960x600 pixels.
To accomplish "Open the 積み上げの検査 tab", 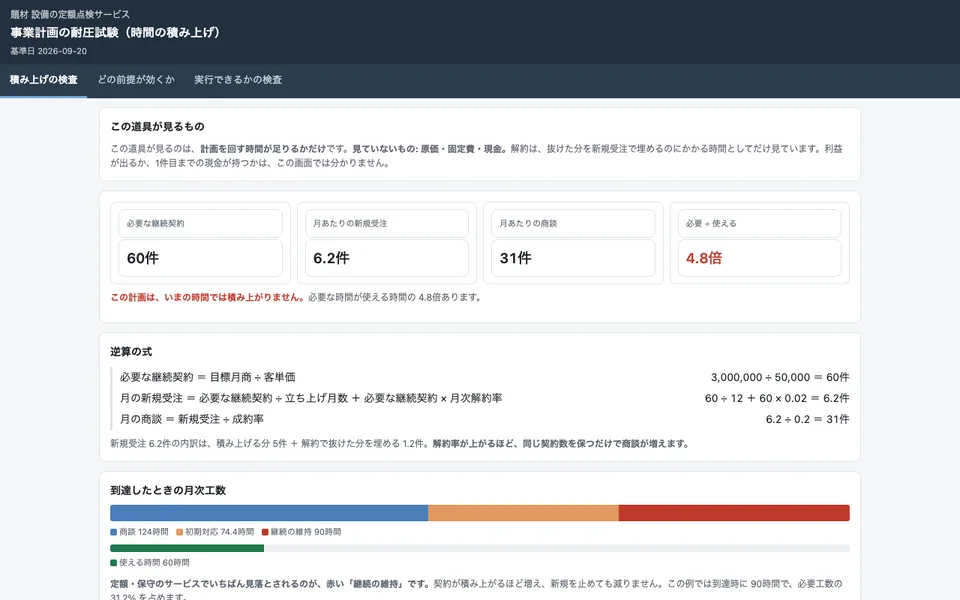I will (43, 80).
